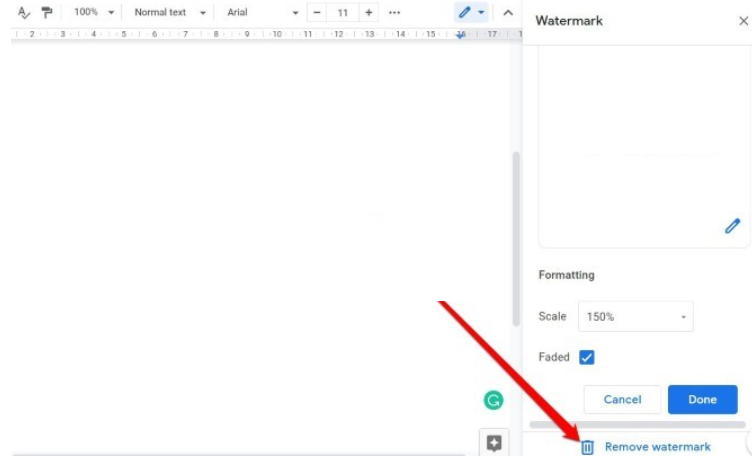Click the Watermark panel horizontal scrollbar

pyautogui.click(x=637, y=424)
